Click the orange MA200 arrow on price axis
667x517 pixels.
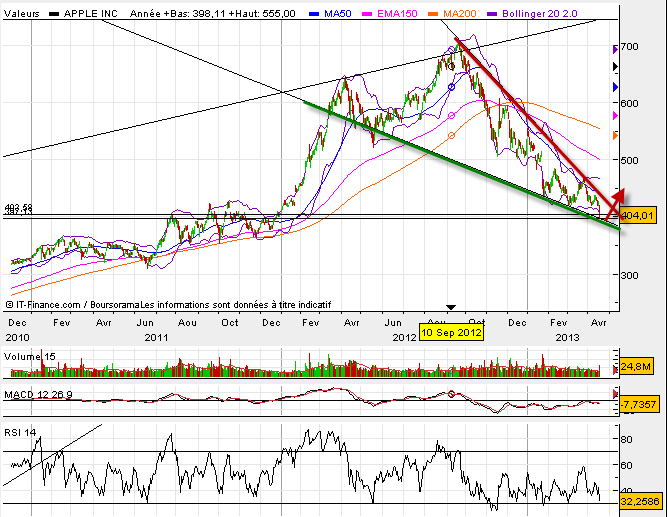[x=615, y=135]
